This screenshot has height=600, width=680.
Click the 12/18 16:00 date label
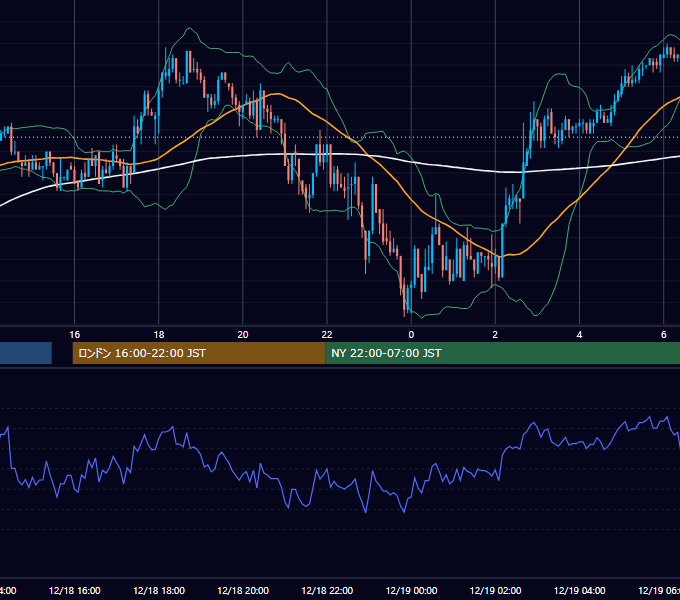tap(75, 590)
